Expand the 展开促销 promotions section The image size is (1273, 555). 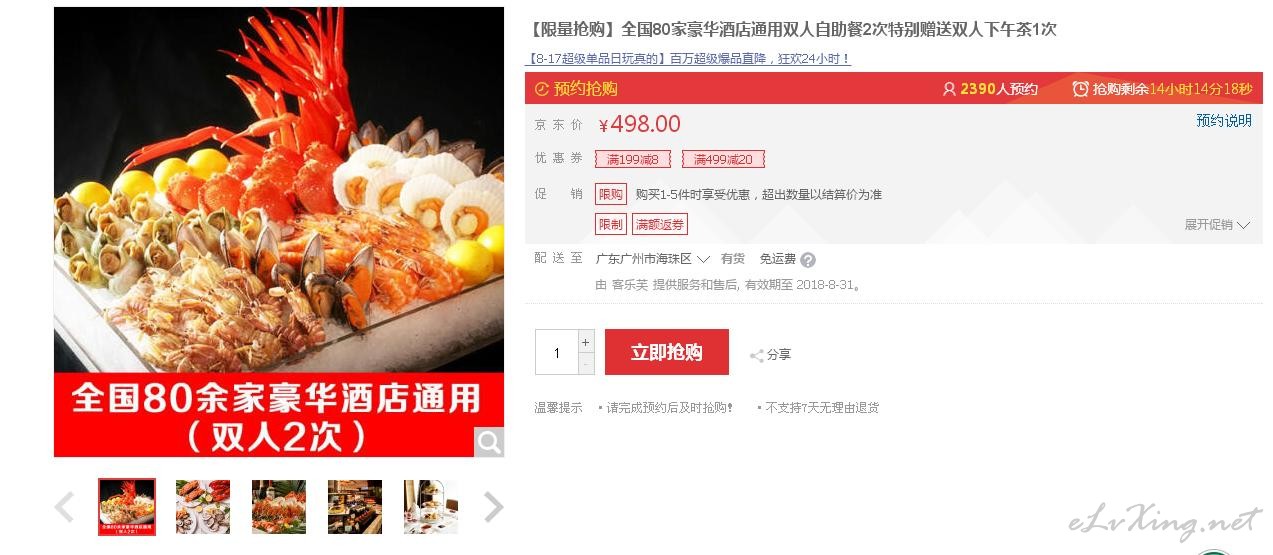coord(1217,225)
